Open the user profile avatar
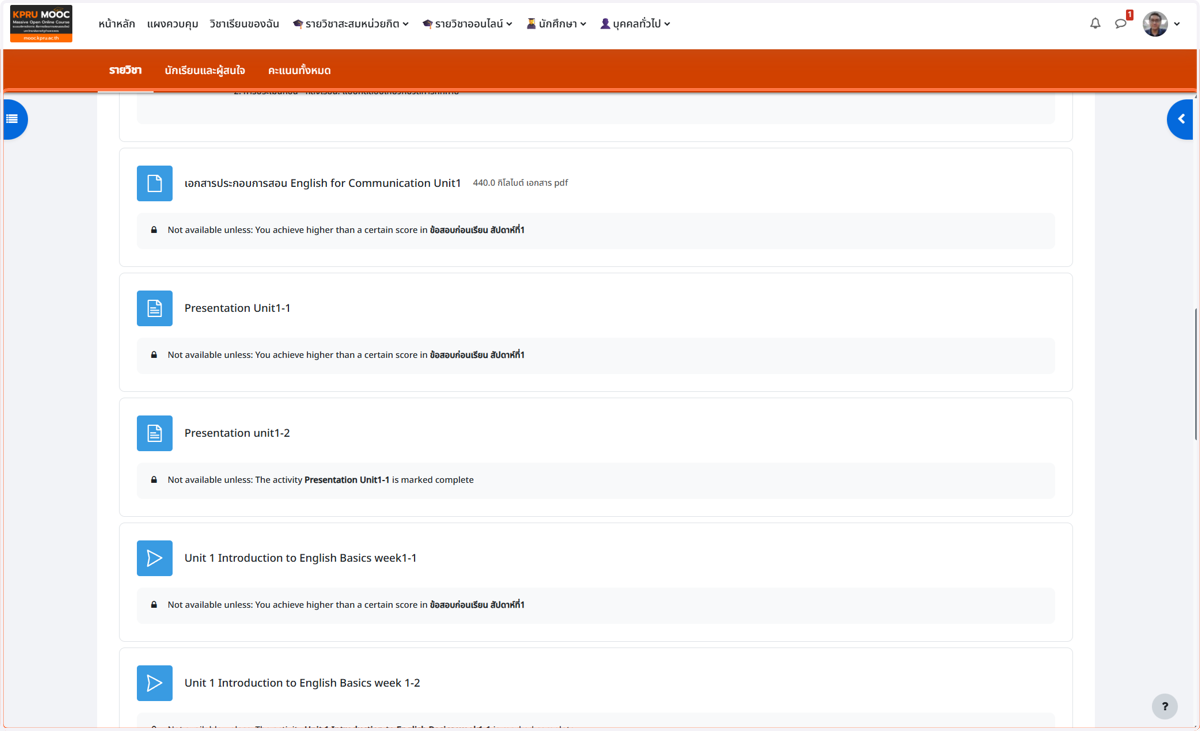This screenshot has width=1200, height=731. 1155,24
